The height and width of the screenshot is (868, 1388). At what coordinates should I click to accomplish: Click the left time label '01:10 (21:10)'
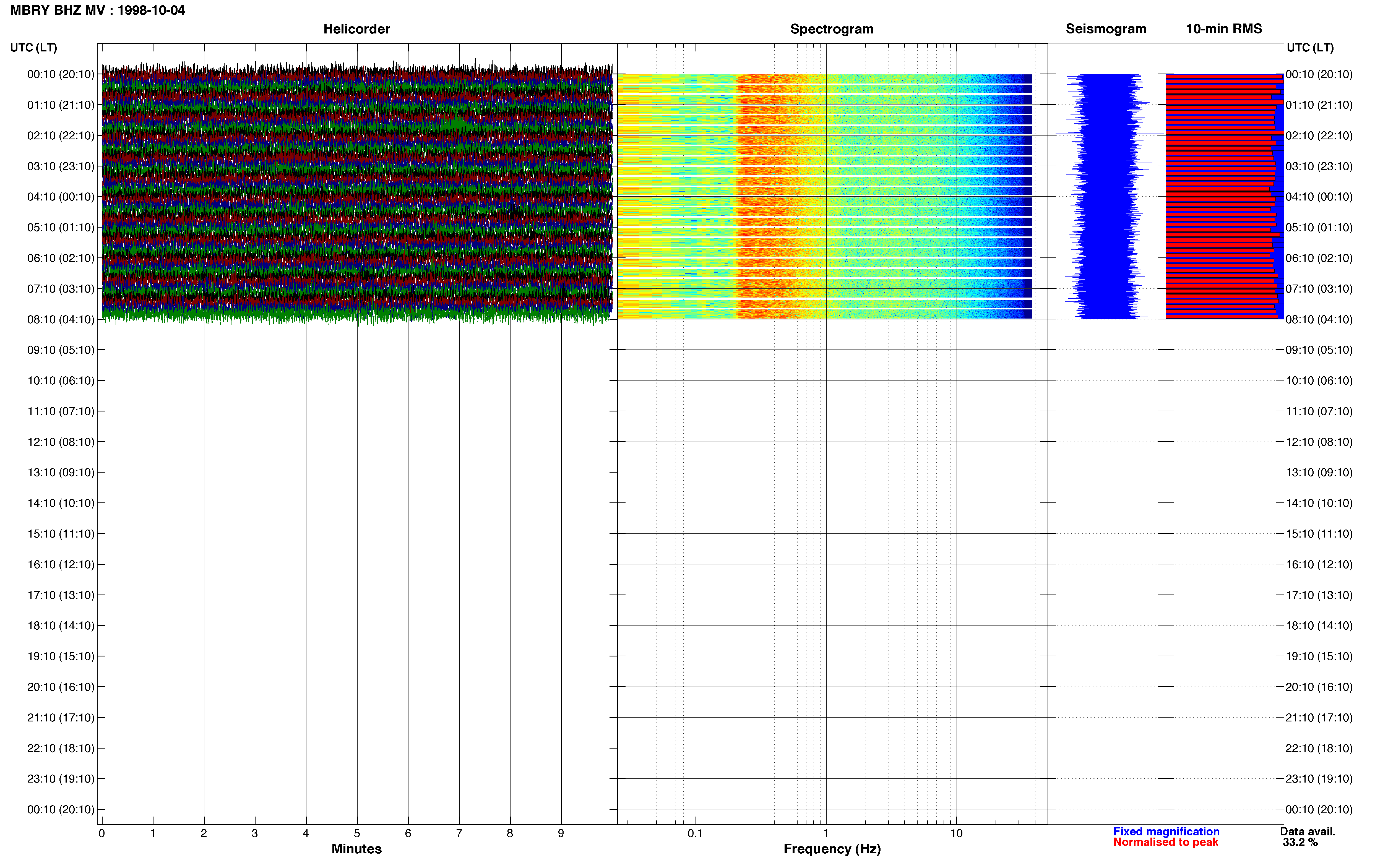(61, 105)
